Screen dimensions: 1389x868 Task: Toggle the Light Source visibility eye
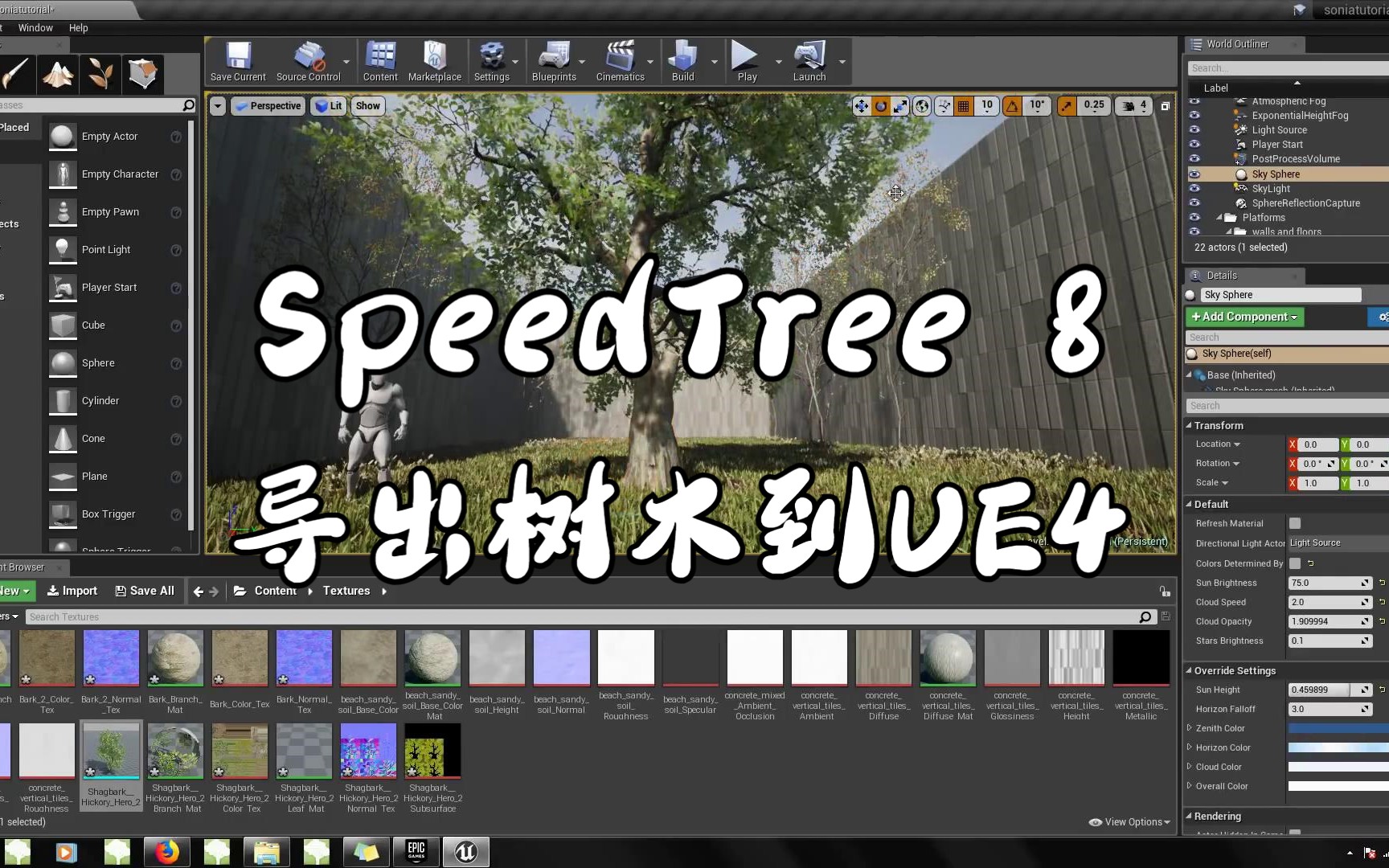[x=1194, y=129]
